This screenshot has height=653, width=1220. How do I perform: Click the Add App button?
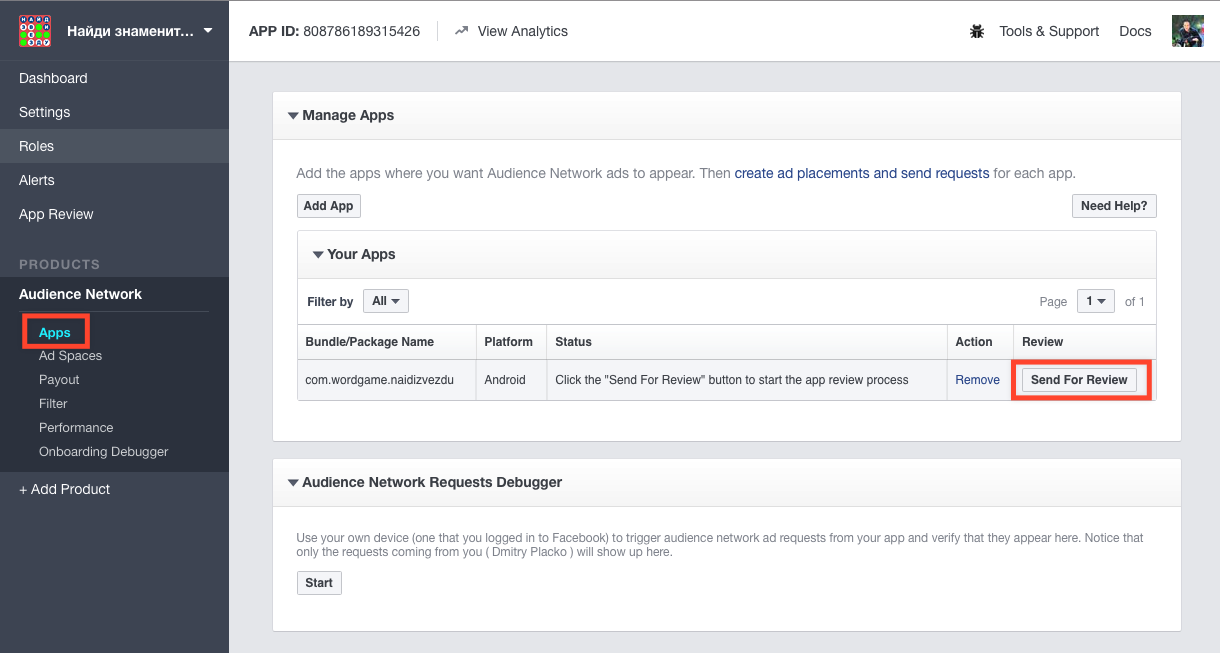coord(329,206)
